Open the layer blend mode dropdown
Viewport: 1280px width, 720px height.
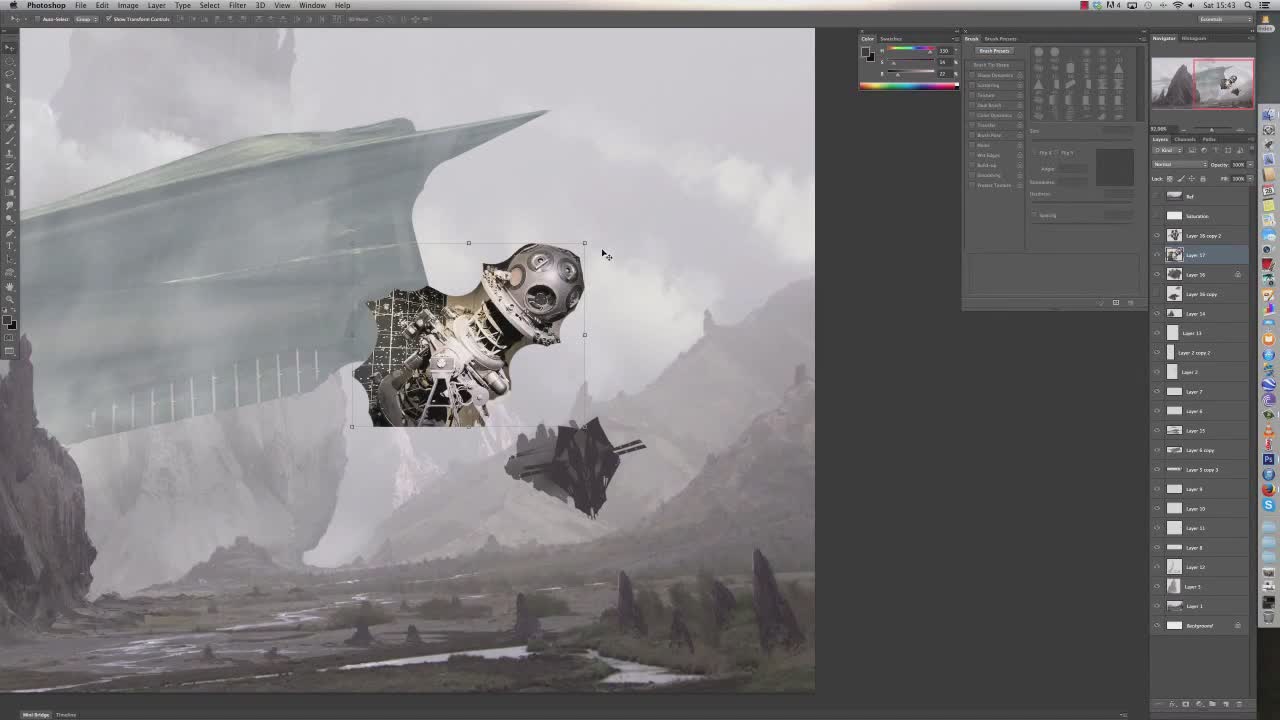[1179, 164]
